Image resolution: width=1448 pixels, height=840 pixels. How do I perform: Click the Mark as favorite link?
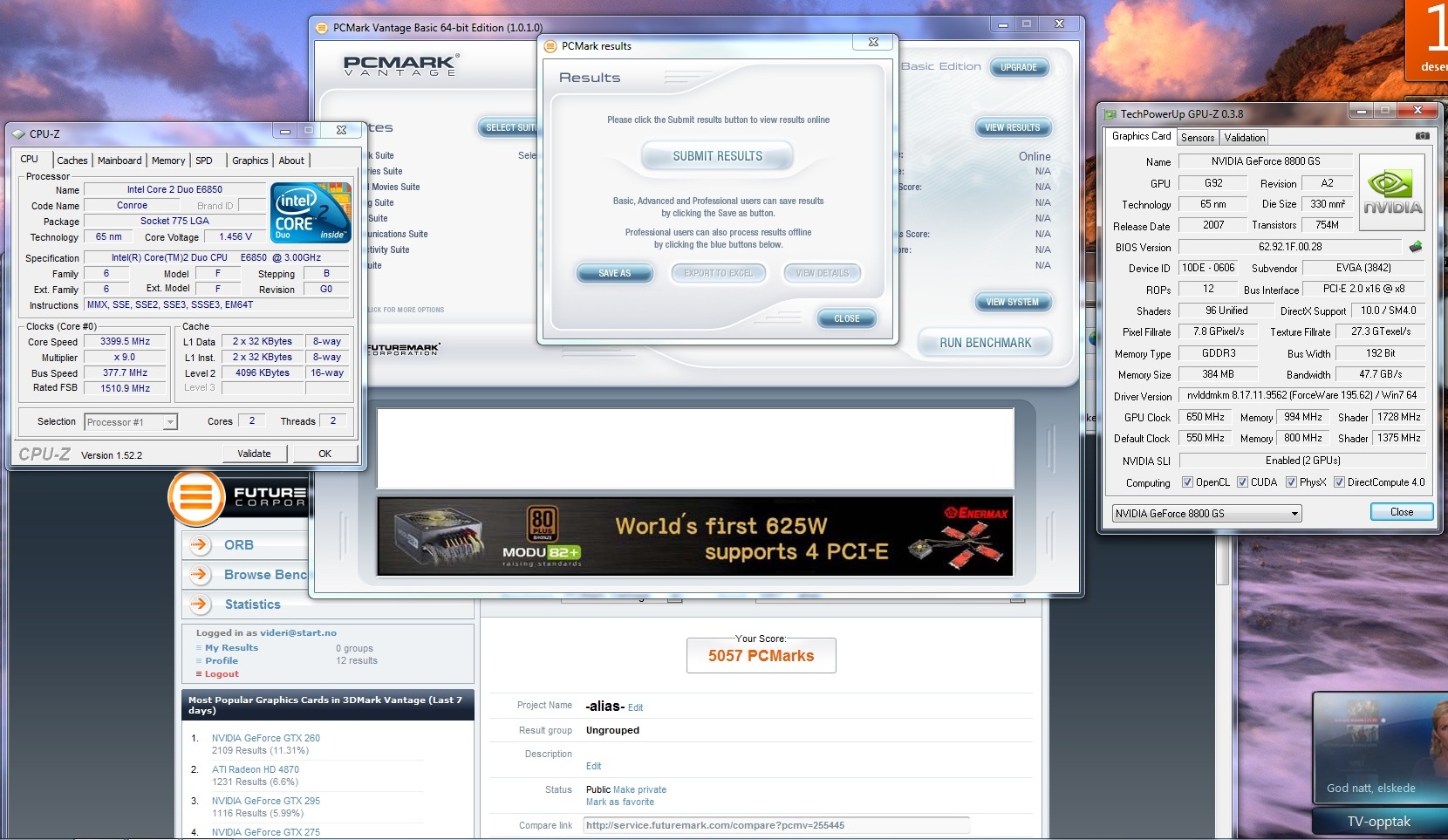coord(620,802)
